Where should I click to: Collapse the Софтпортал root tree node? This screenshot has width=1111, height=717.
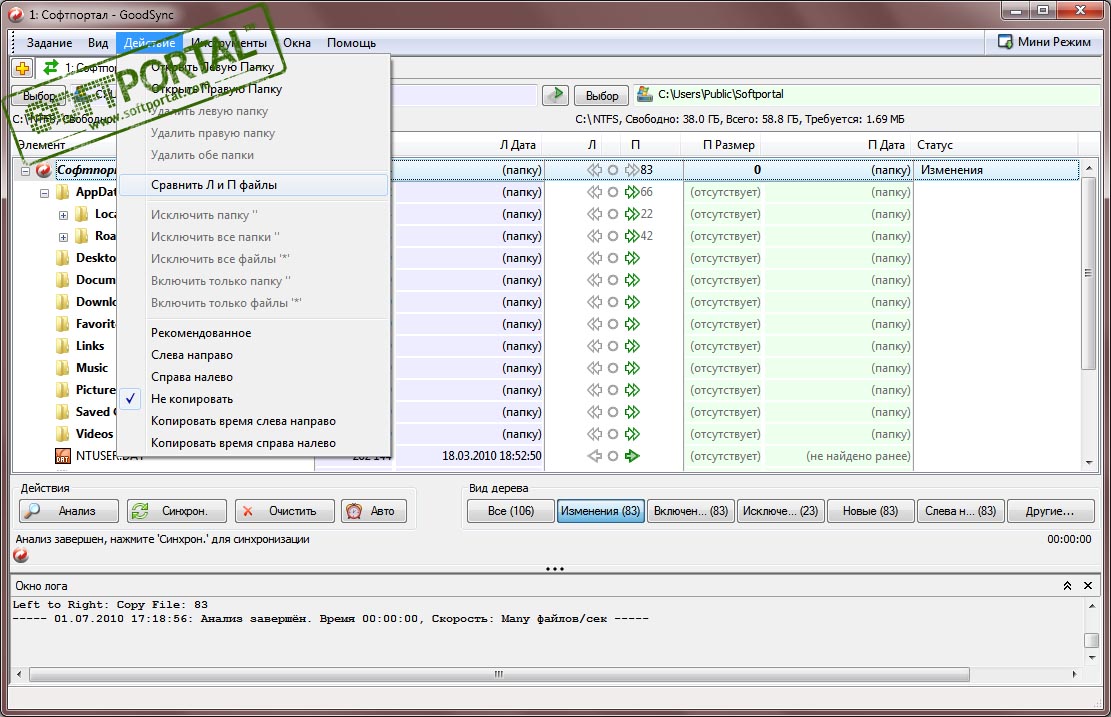(x=26, y=170)
